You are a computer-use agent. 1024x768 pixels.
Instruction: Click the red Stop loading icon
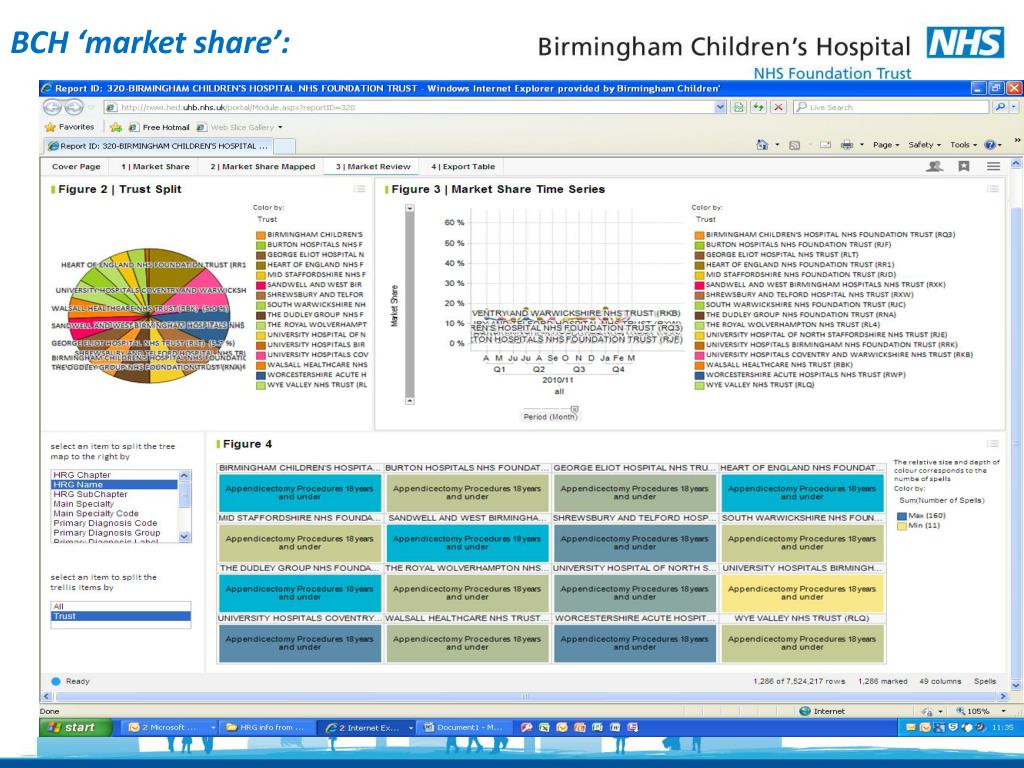pos(778,107)
